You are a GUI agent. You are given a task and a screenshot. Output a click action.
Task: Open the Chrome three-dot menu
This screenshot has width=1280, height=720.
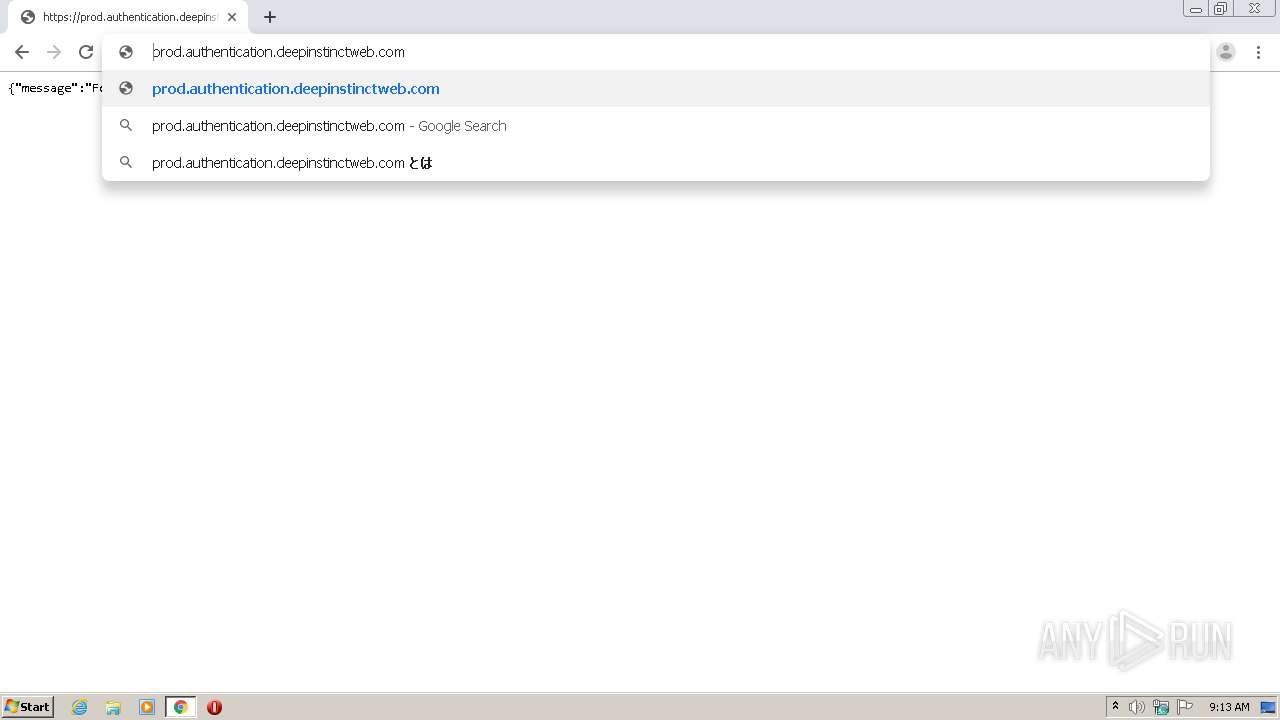point(1258,52)
